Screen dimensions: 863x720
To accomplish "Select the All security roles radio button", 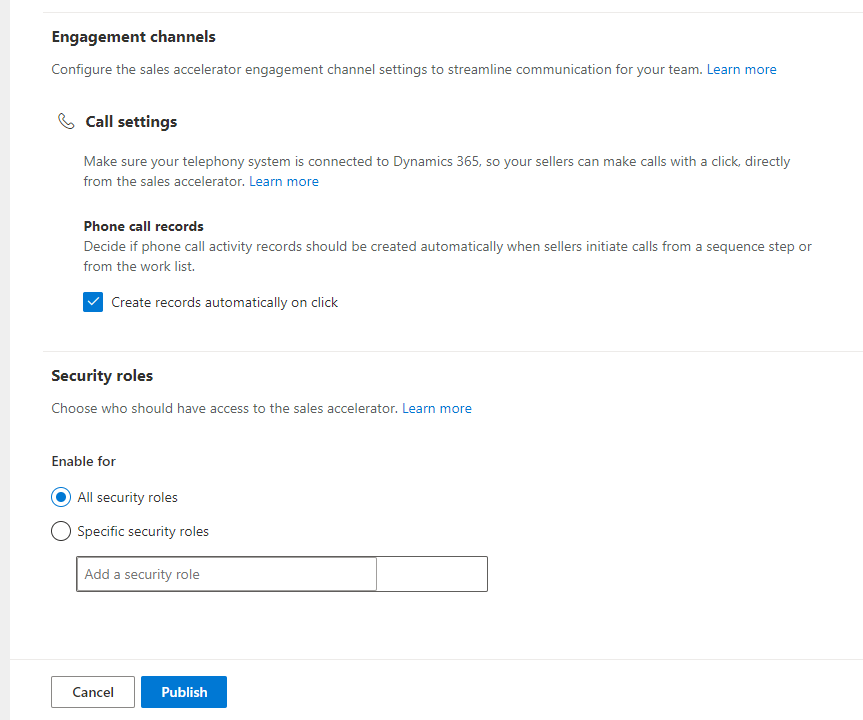I will click(61, 497).
